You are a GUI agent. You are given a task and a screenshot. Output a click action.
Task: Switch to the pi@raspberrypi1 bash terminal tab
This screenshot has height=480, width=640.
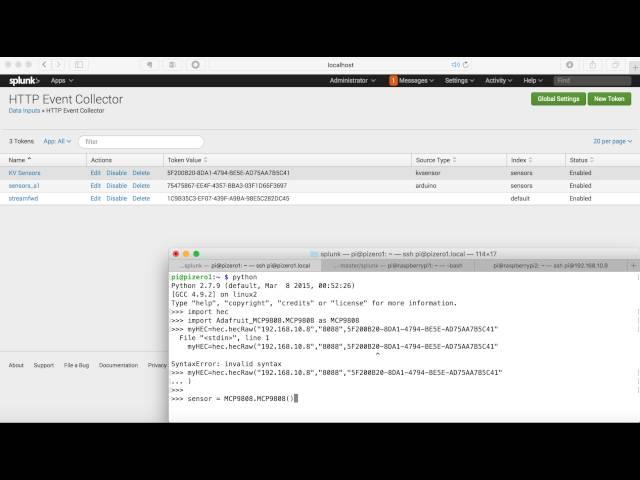(398, 266)
